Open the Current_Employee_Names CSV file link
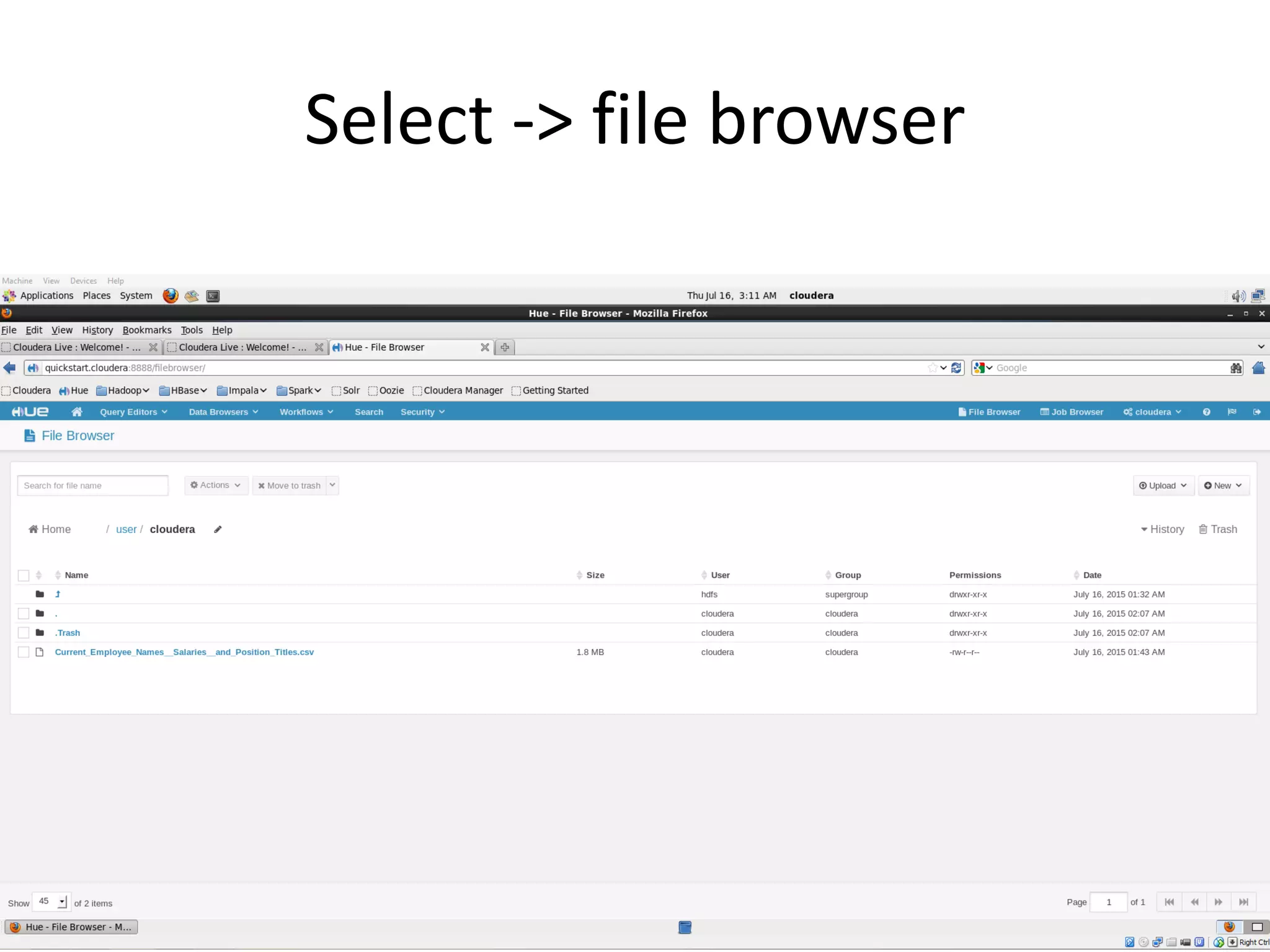 tap(184, 652)
